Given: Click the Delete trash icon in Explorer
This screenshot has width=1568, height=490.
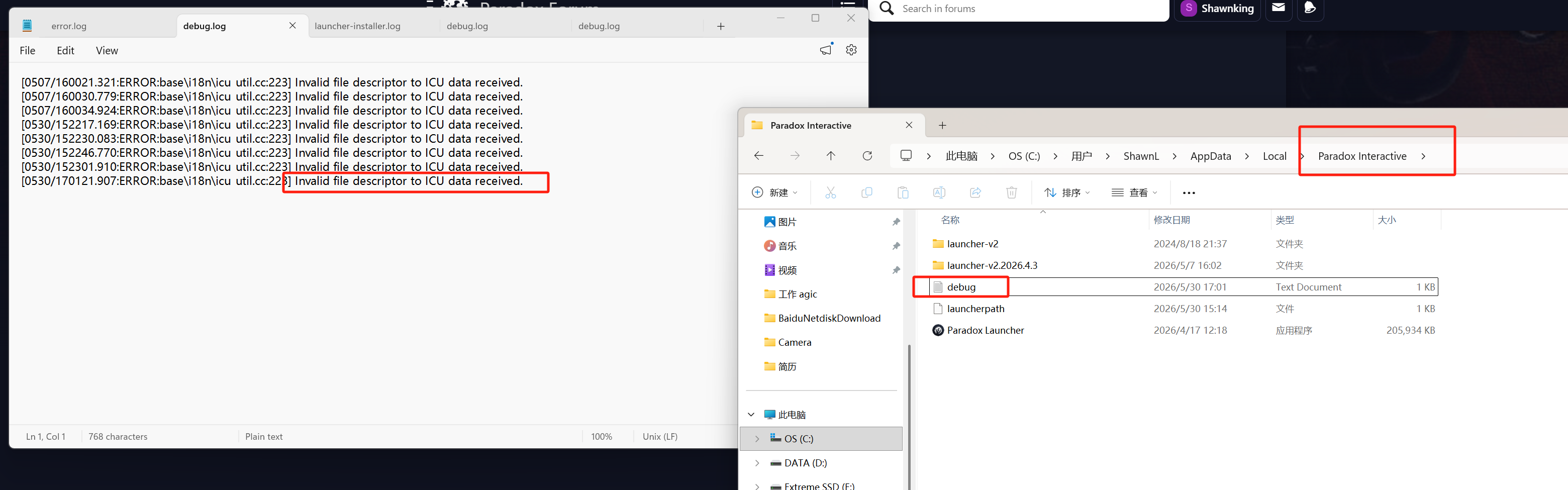Looking at the screenshot, I should coord(1012,192).
